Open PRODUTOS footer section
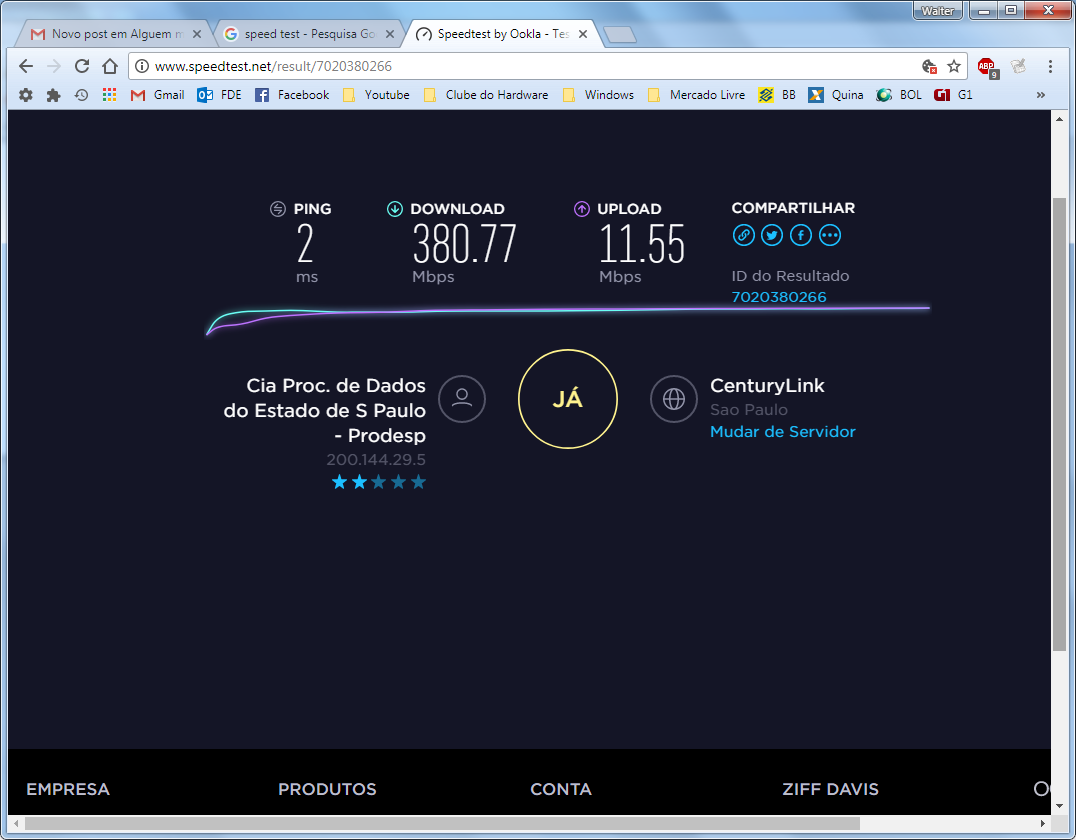Viewport: 1076px width, 840px height. [327, 789]
